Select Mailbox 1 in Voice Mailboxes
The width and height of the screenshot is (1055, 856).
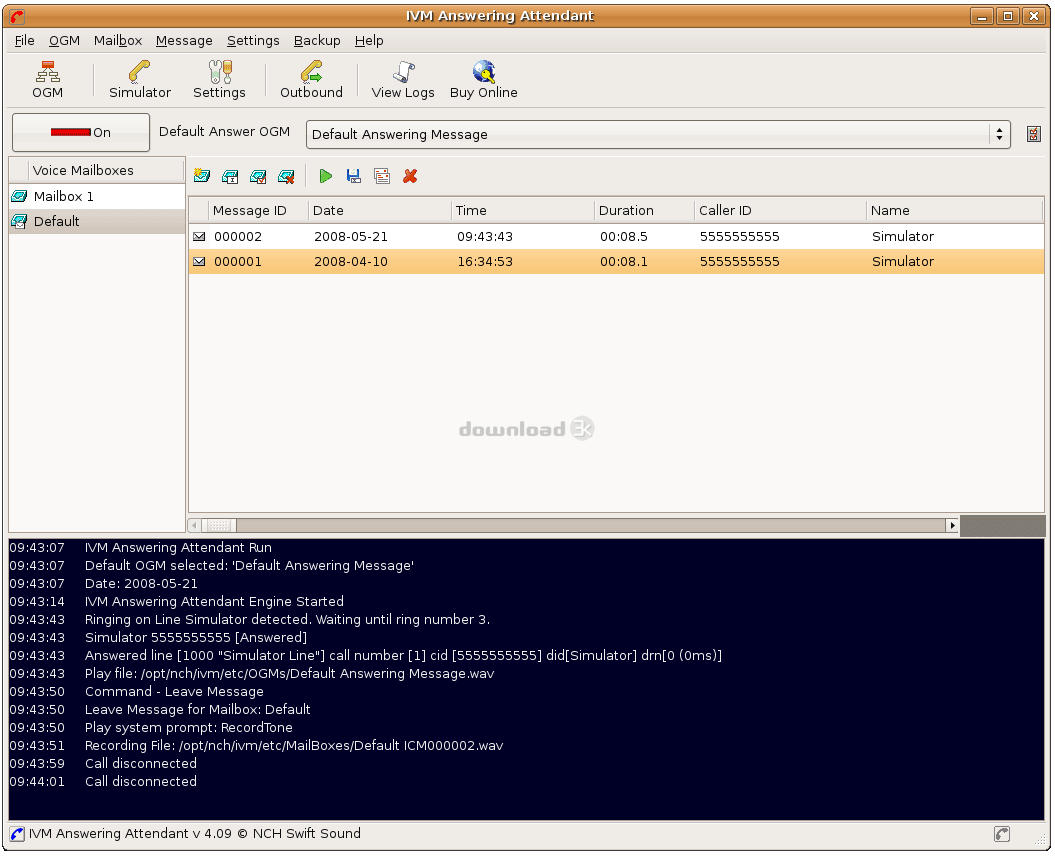(x=97, y=197)
